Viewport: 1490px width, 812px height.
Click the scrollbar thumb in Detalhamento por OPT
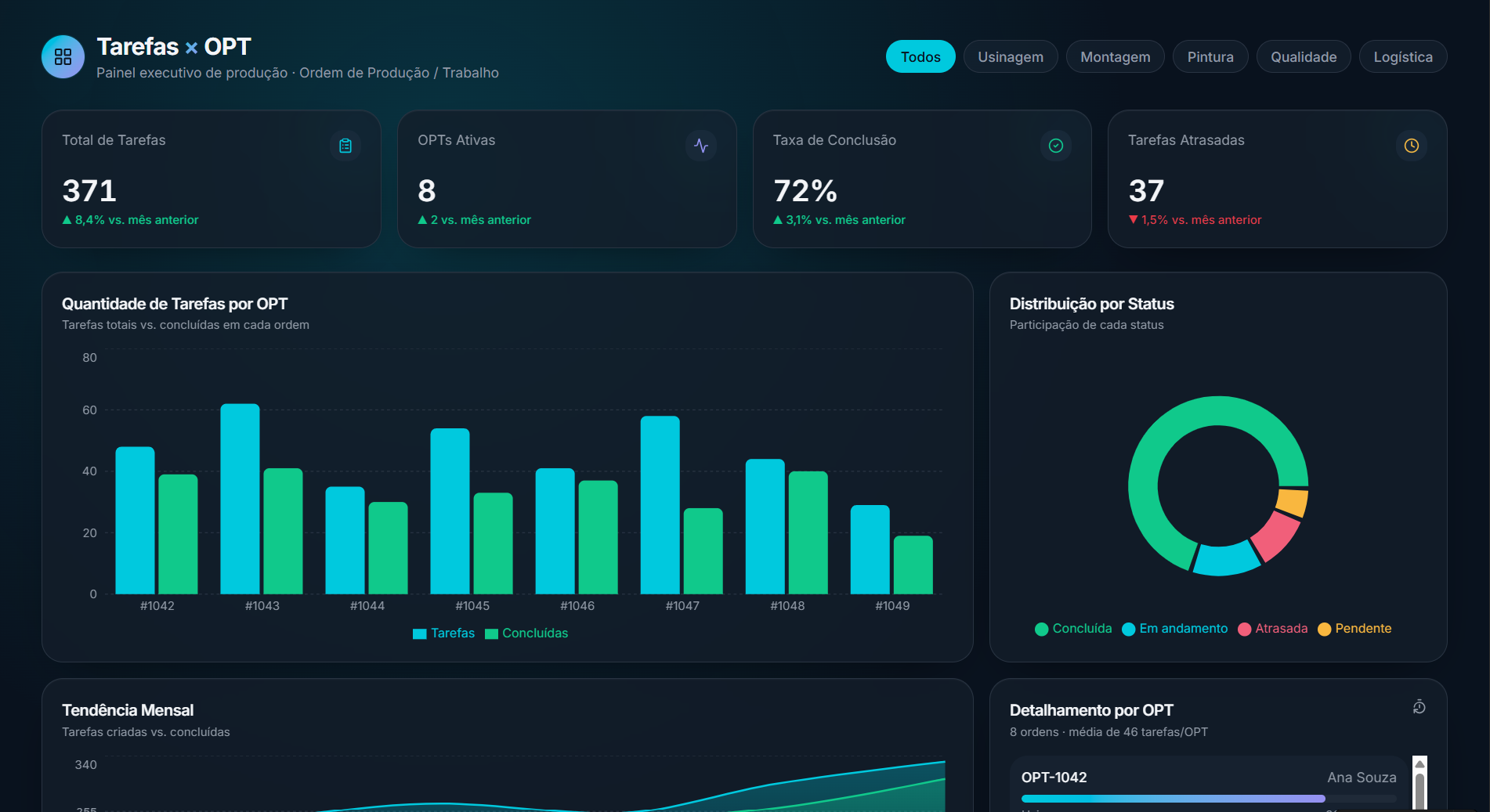(1419, 791)
